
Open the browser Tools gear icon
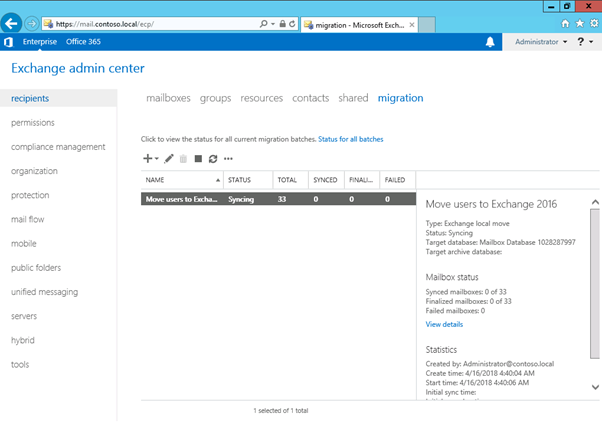pos(594,23)
